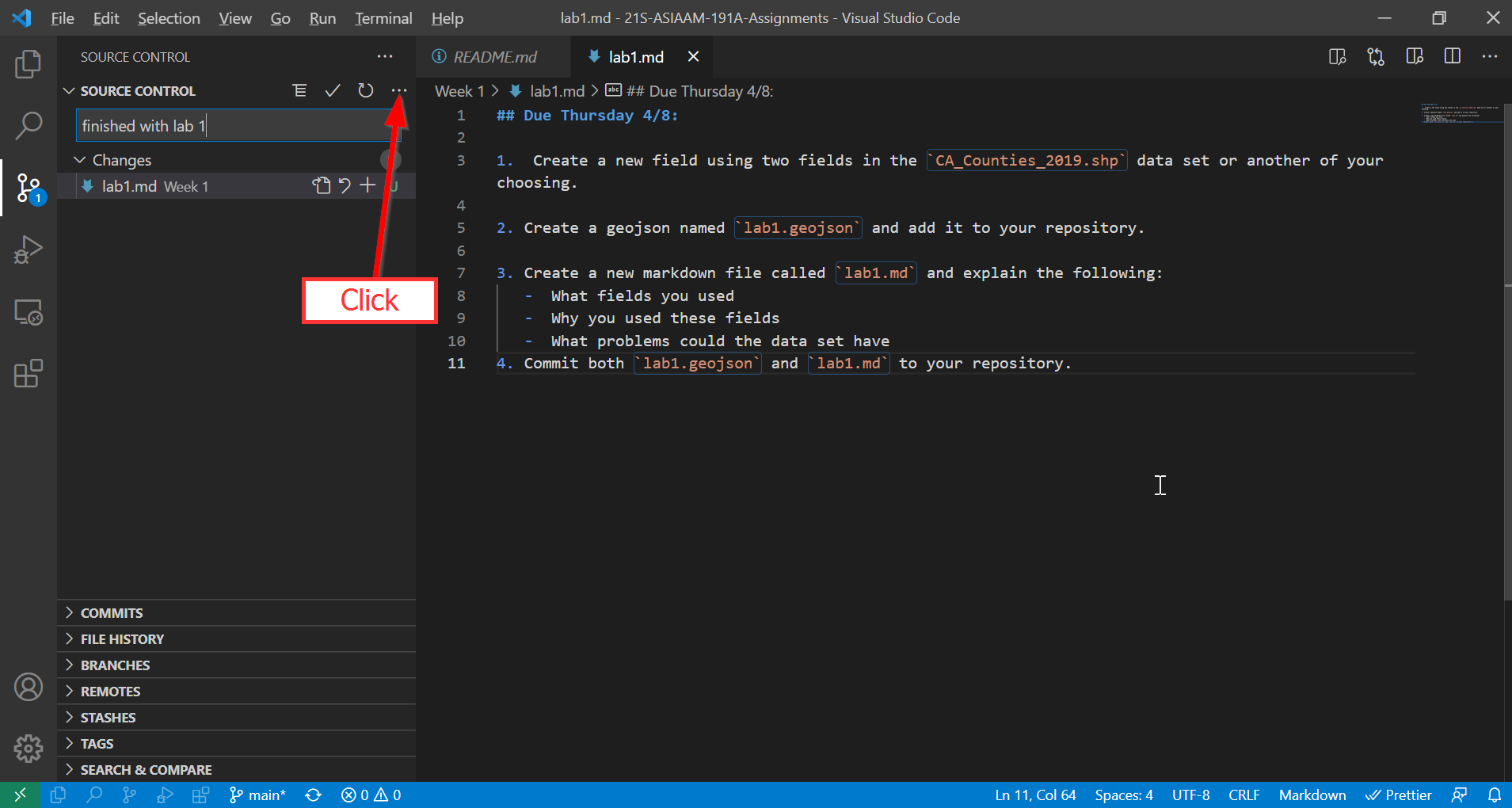This screenshot has height=808, width=1512.
Task: Change language mode from Markdown
Action: (1312, 795)
